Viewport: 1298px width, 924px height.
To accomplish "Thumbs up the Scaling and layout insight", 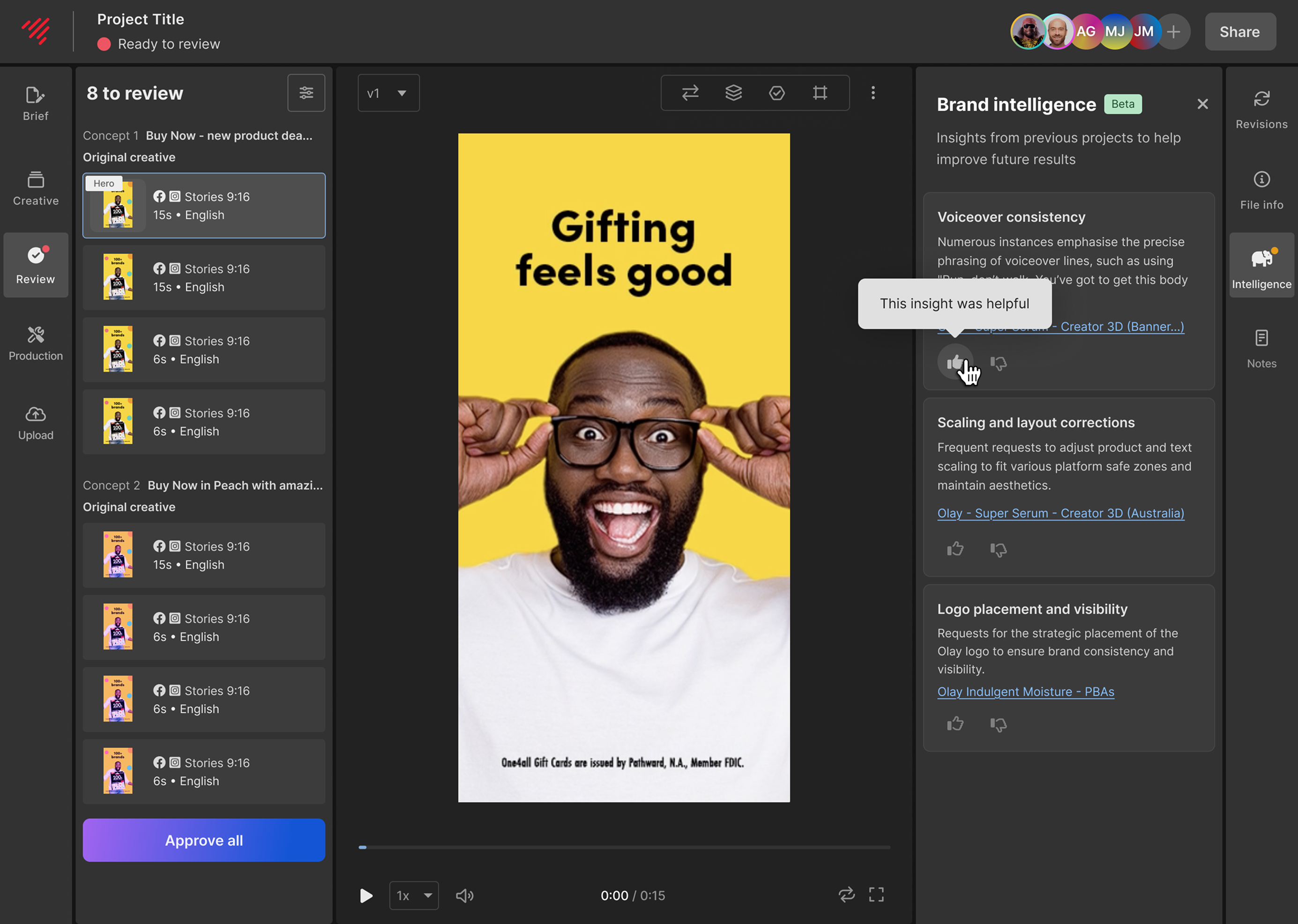I will [955, 549].
